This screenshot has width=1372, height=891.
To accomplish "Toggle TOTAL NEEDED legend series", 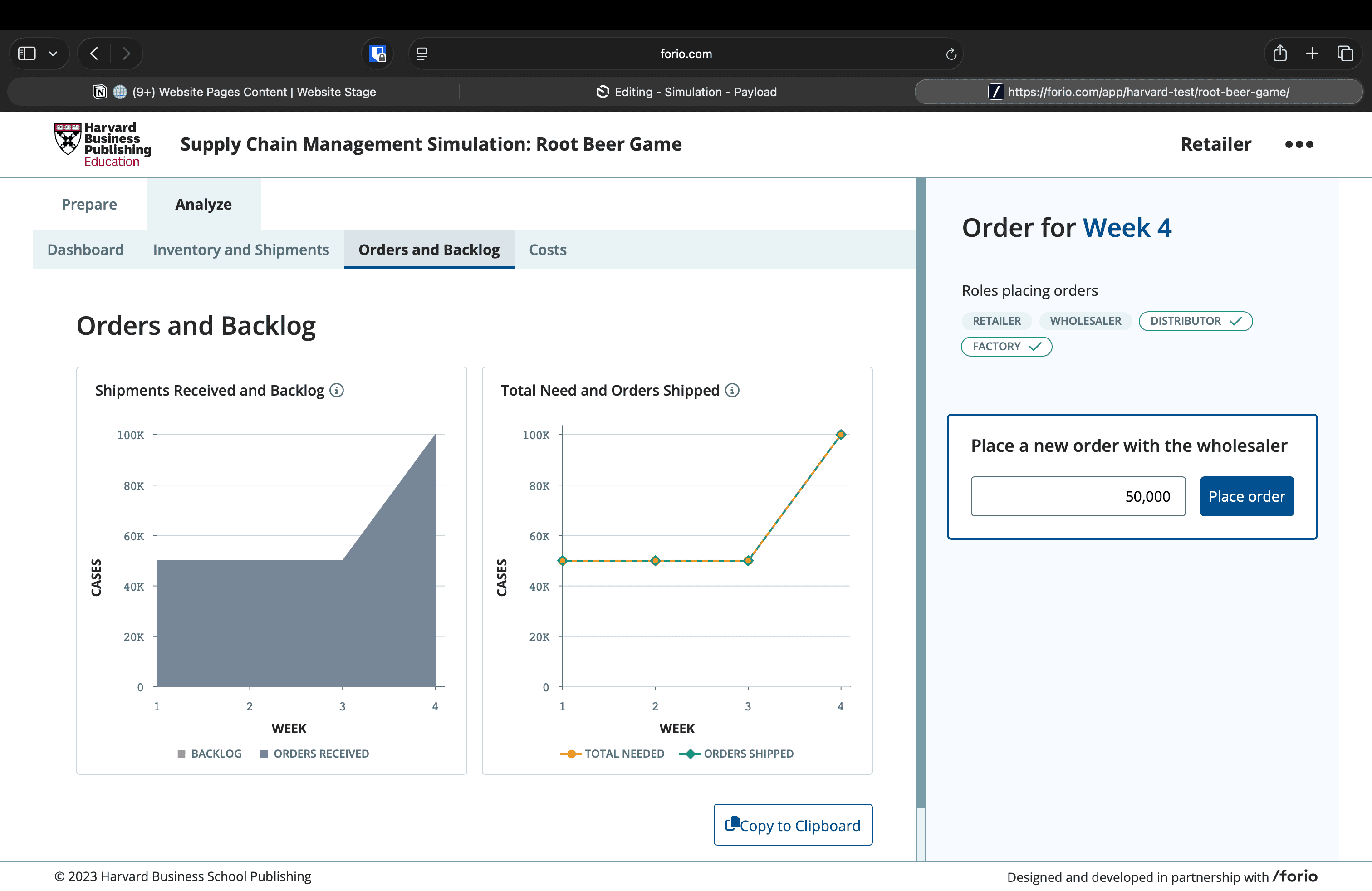I will [612, 753].
